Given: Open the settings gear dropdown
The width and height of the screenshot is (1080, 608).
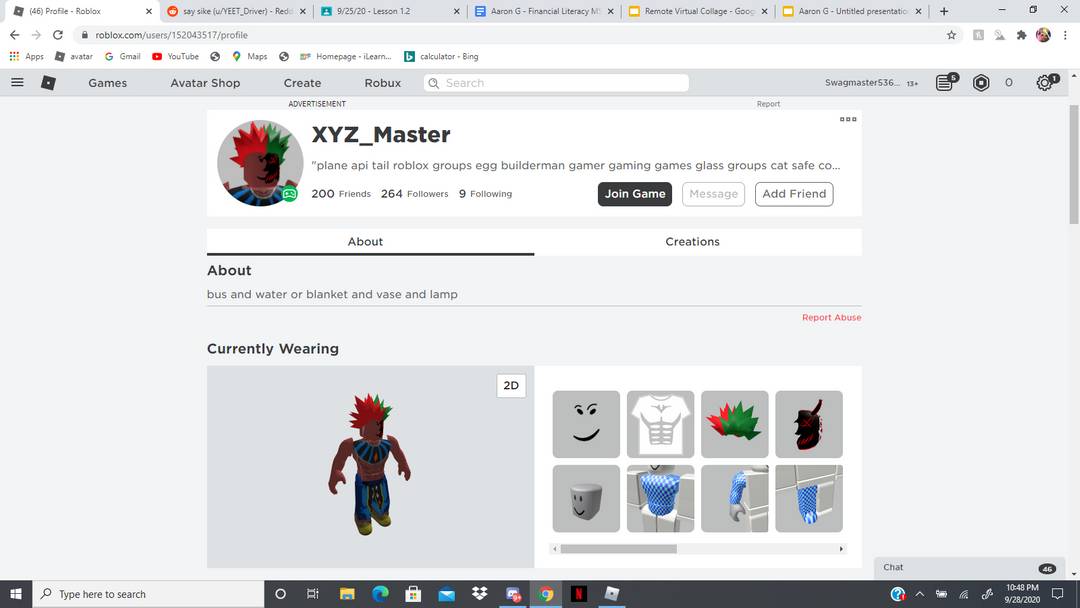Looking at the screenshot, I should (x=1045, y=83).
